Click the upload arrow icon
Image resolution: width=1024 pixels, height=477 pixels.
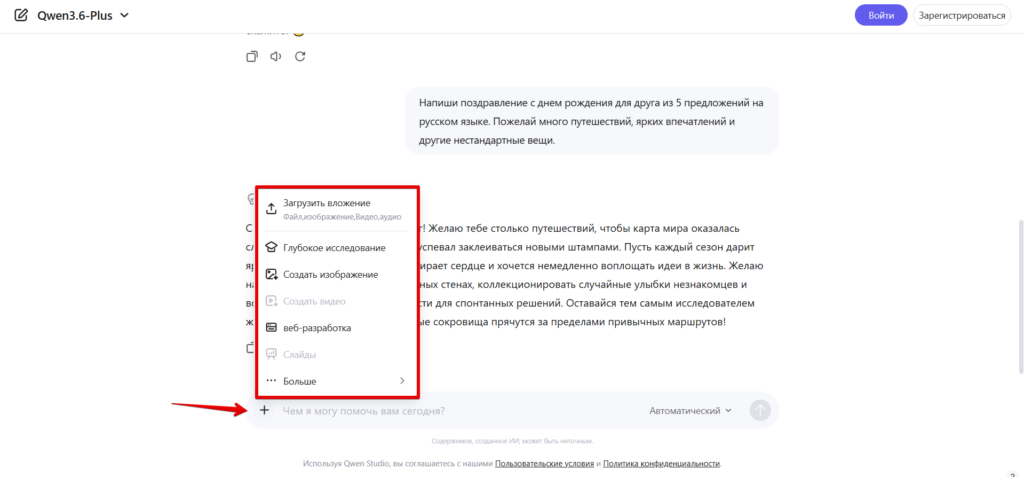click(272, 209)
